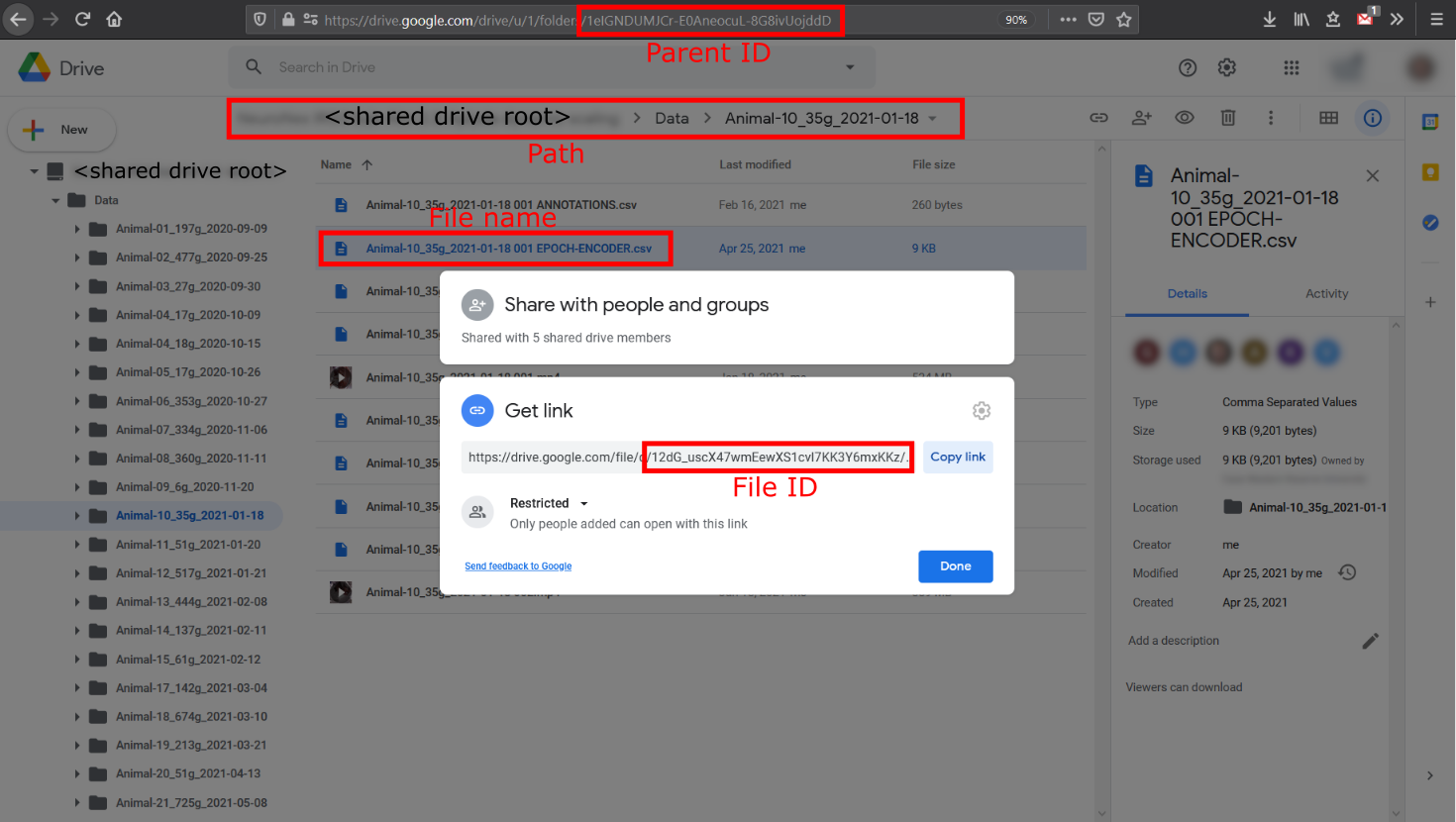This screenshot has width=1456, height=822.
Task: Bookmark this page with the star icon
Action: (1123, 19)
